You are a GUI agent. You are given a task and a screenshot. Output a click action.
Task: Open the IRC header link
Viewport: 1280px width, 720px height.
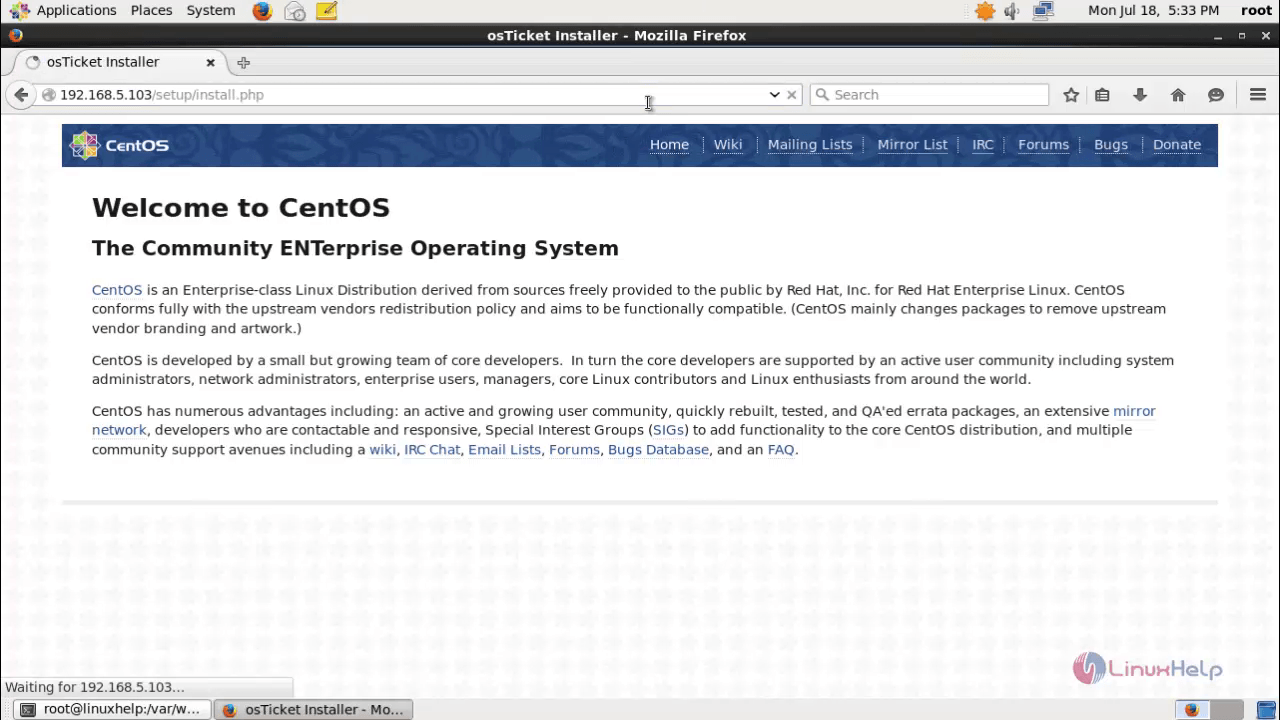point(983,145)
